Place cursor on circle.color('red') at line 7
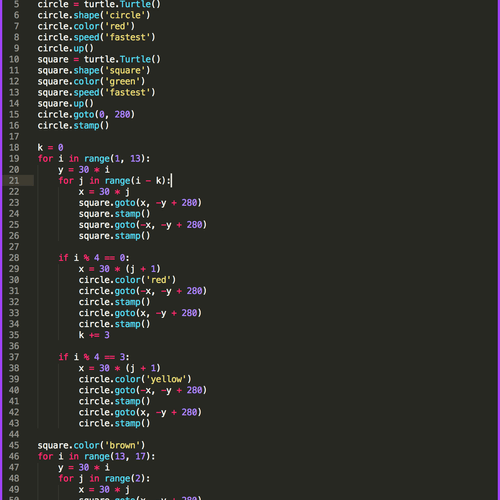This screenshot has width=500, height=500. point(86,26)
